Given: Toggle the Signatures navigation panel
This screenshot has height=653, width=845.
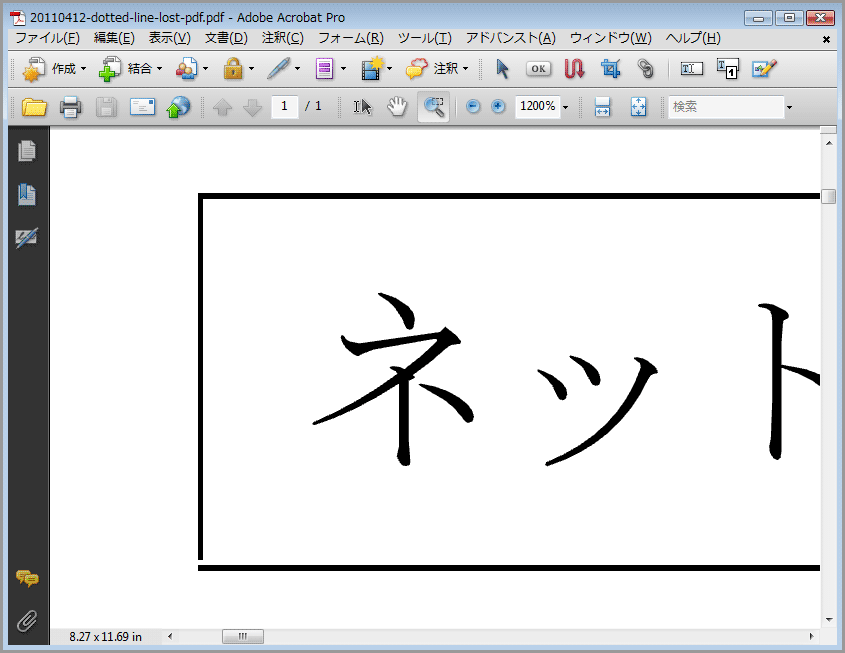Looking at the screenshot, I should [26, 238].
